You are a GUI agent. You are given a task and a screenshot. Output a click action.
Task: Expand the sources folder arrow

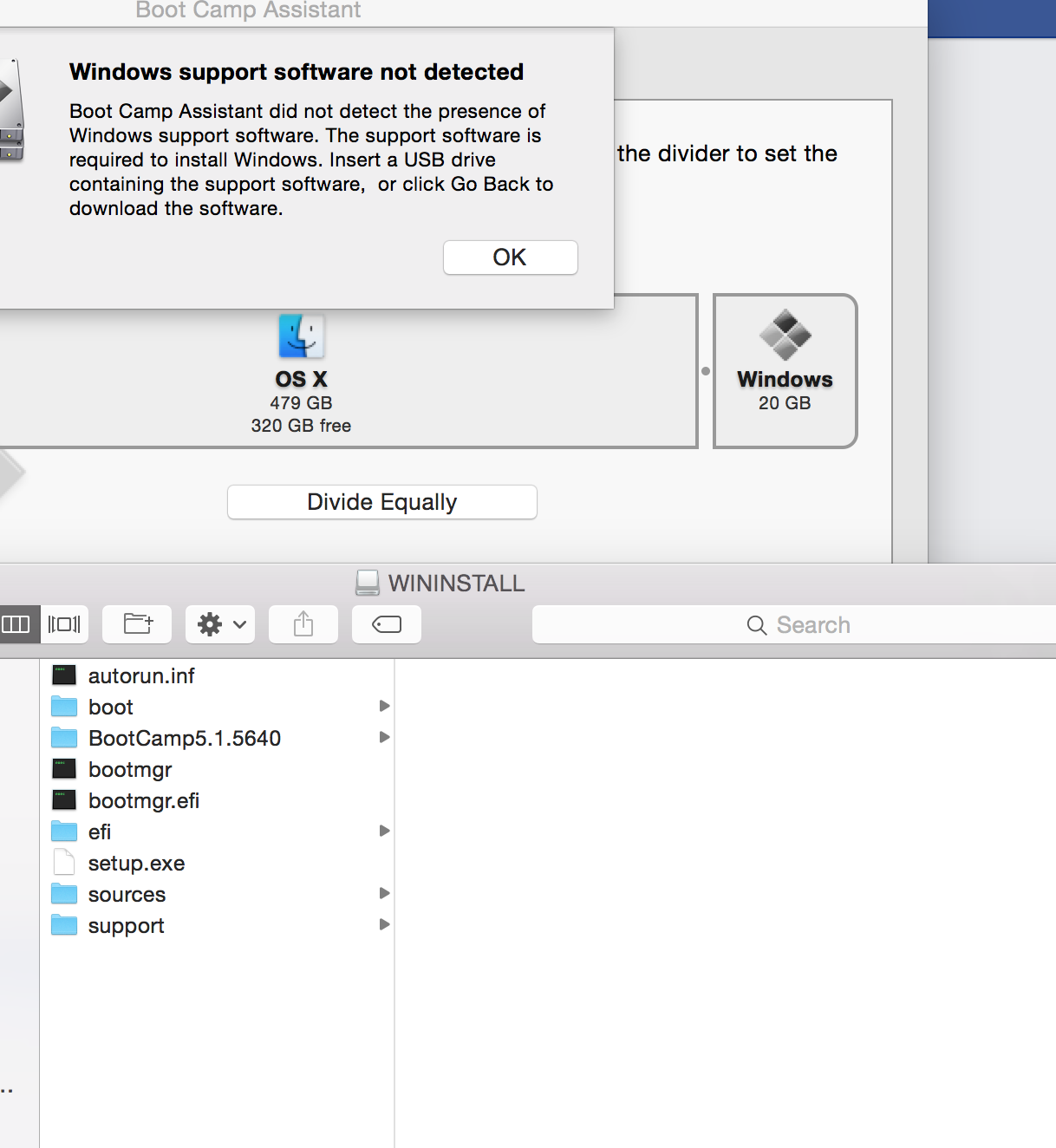pos(384,893)
